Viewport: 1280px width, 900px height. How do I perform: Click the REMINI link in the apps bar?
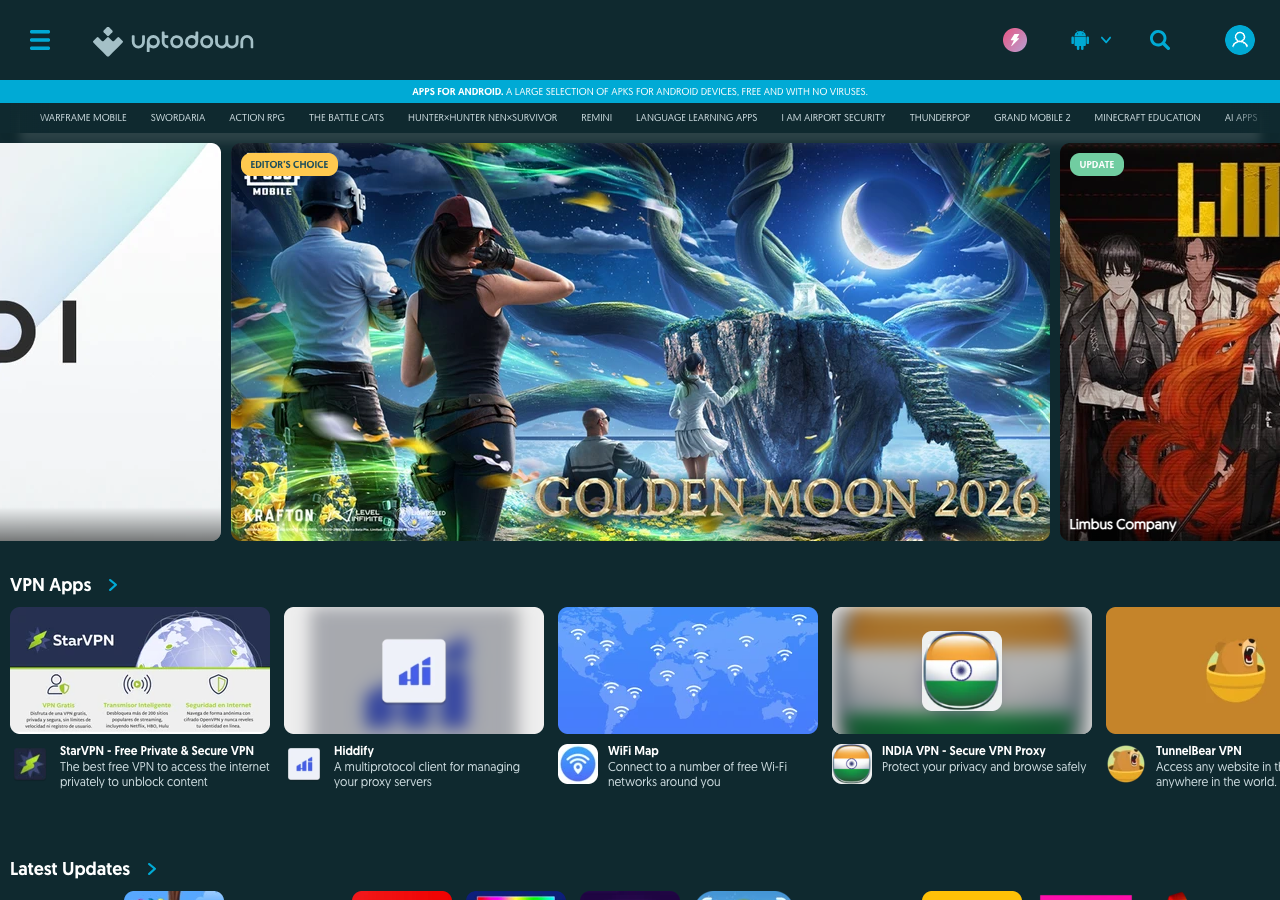coord(596,117)
